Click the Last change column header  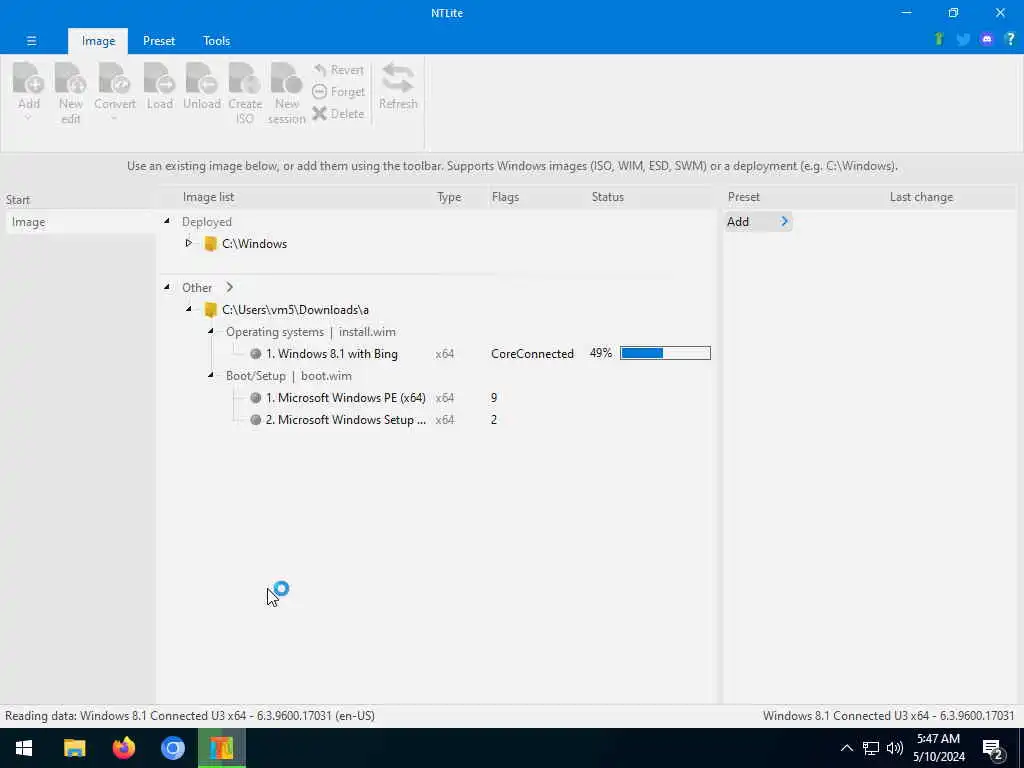pyautogui.click(x=921, y=197)
